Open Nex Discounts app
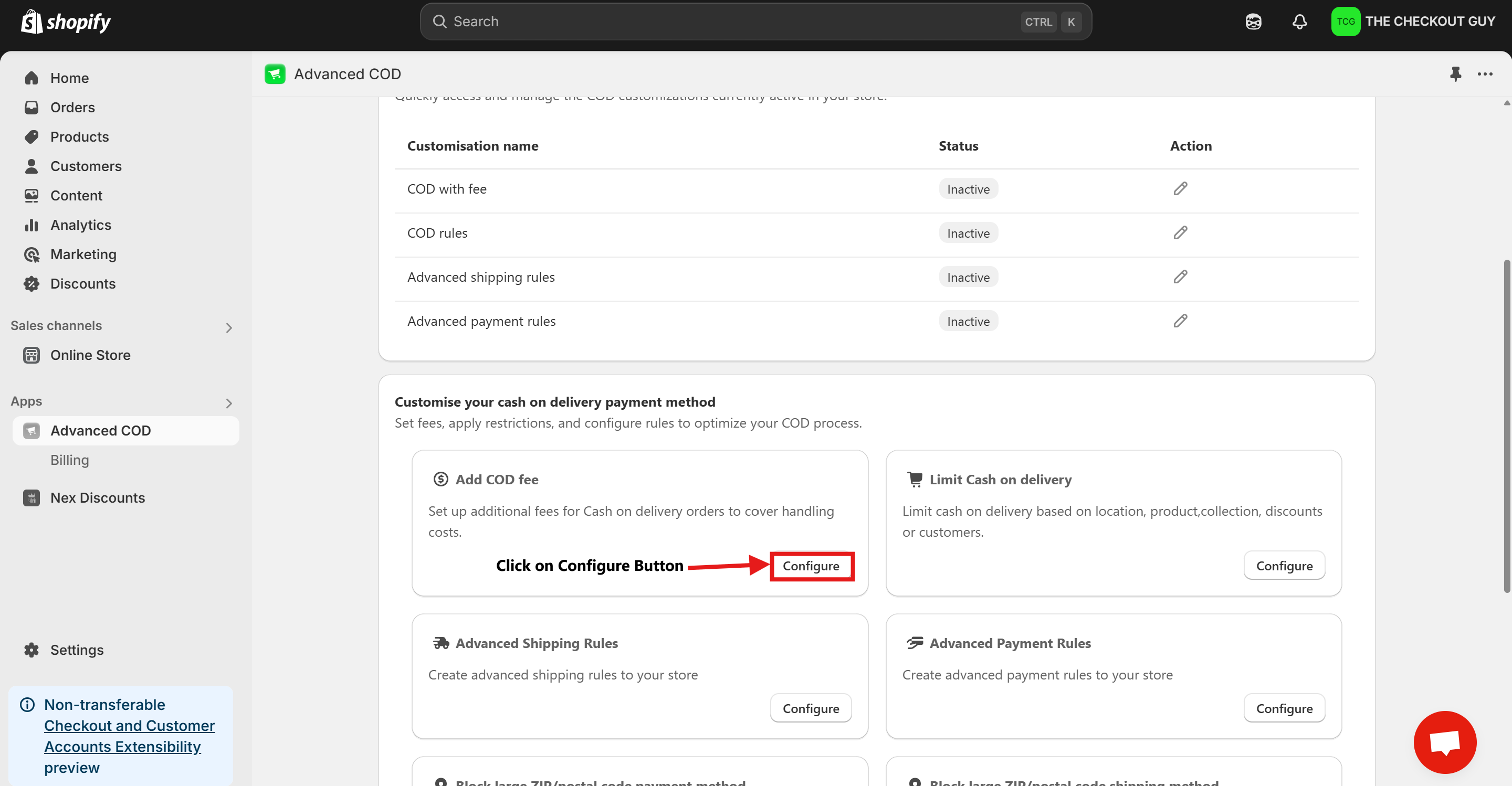 tap(98, 497)
